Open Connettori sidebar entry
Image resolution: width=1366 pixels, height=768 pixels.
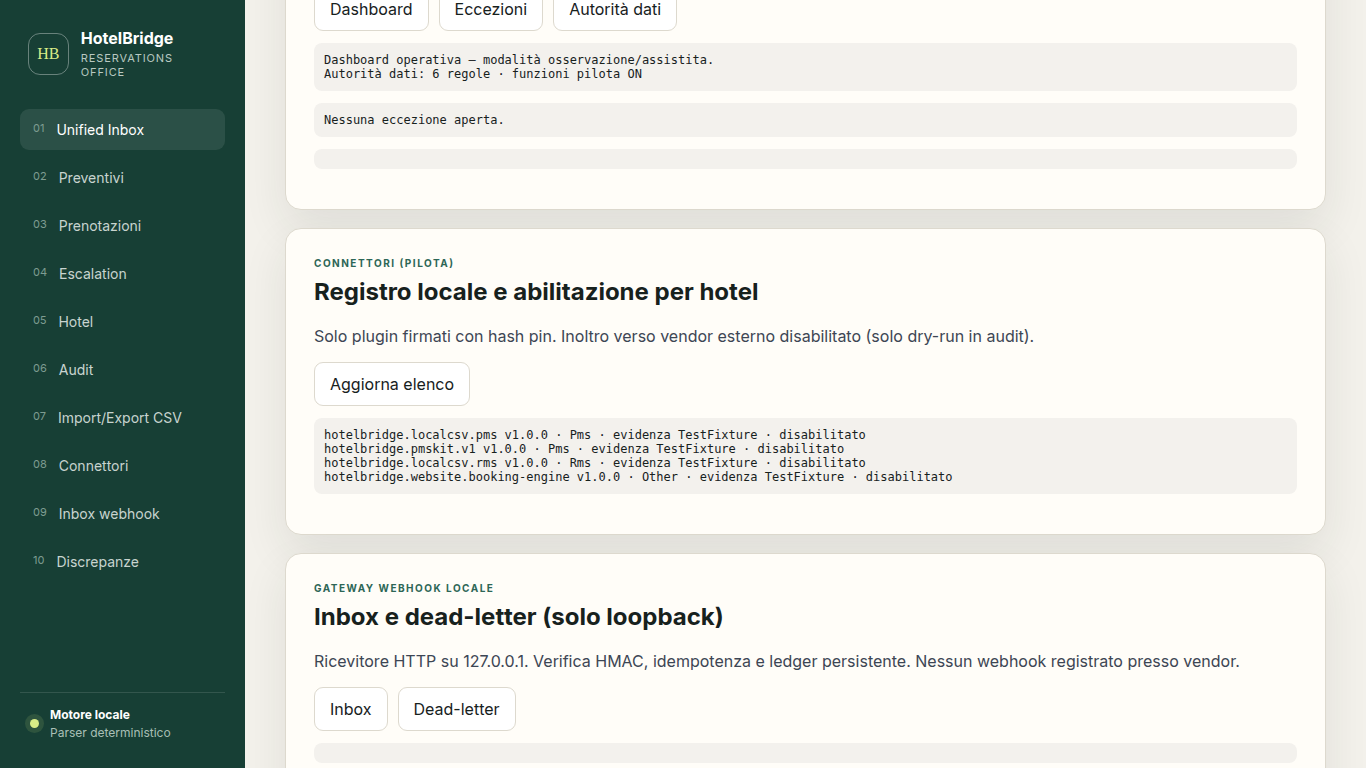(122, 466)
